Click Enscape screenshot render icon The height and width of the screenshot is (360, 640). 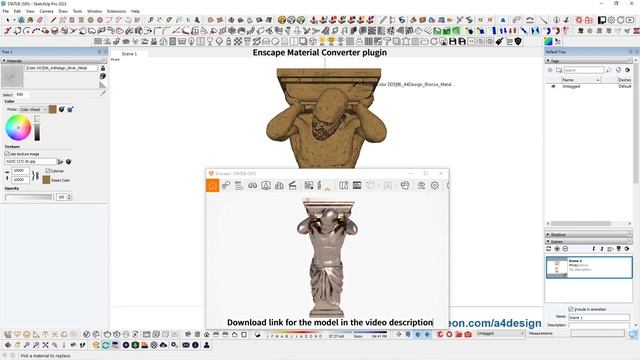pyautogui.click(x=309, y=185)
